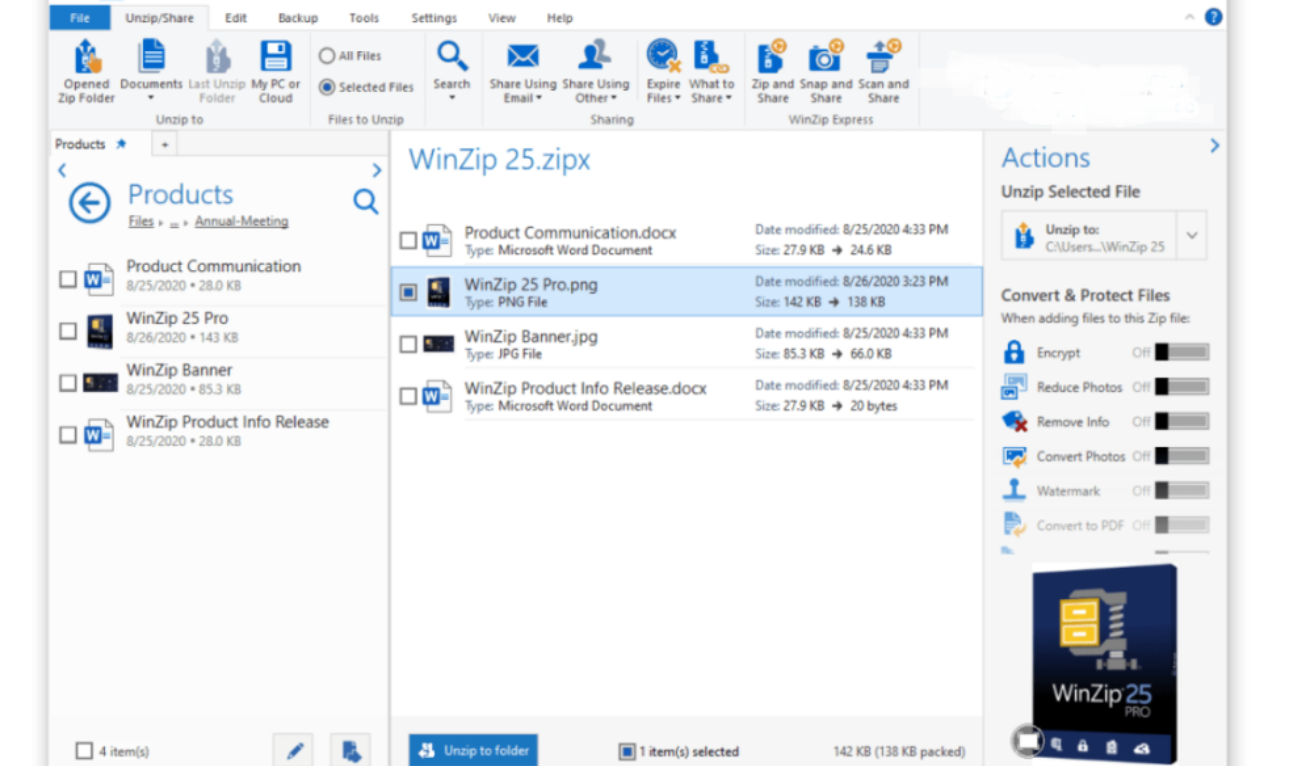Check WinZip Product Info Release in Products pane

[67, 435]
